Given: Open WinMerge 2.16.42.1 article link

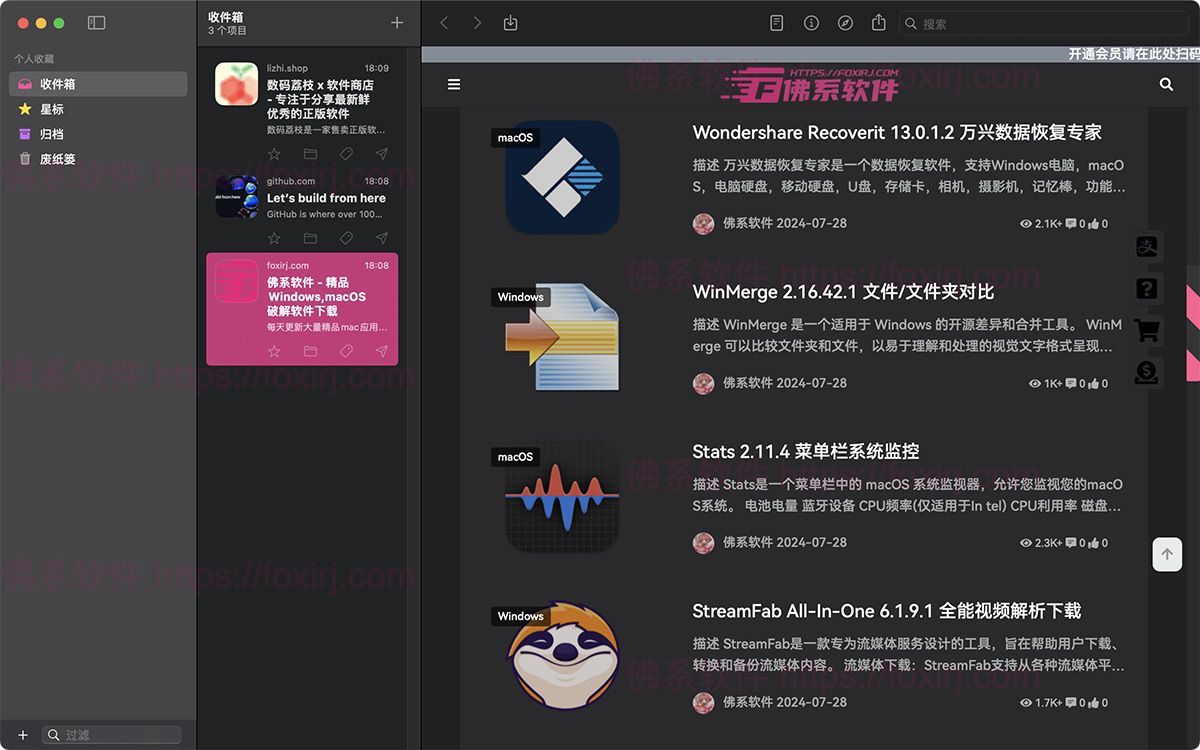Looking at the screenshot, I should [843, 292].
